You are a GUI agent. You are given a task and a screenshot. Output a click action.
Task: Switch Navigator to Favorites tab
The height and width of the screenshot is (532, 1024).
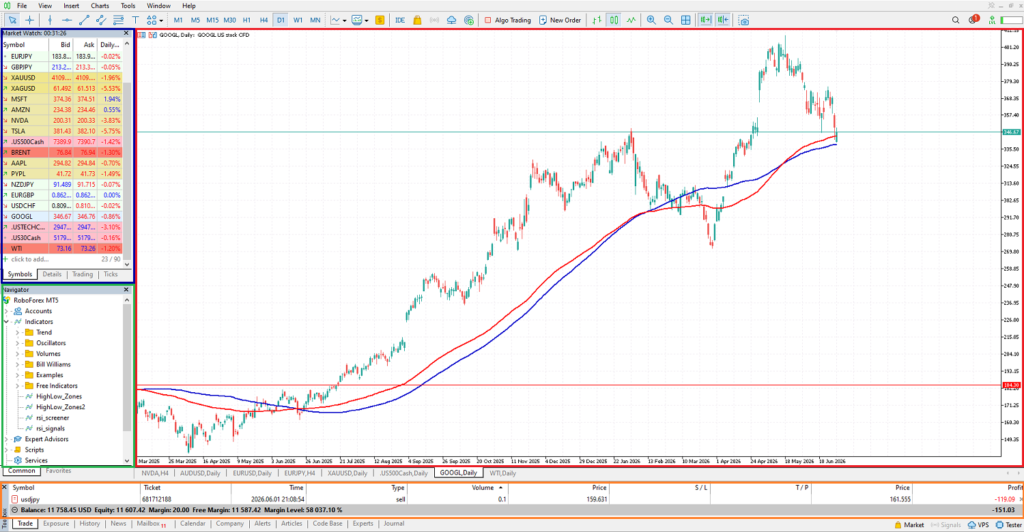tap(58, 471)
